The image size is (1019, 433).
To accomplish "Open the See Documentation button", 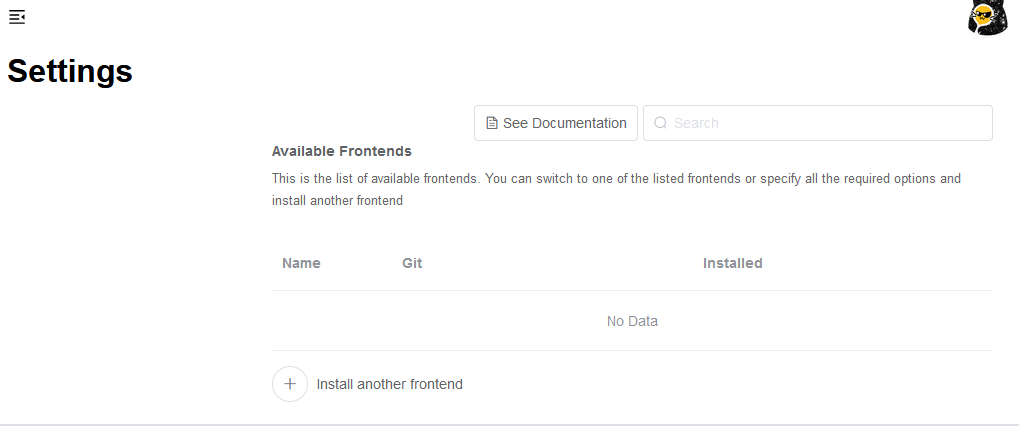I will click(x=556, y=123).
